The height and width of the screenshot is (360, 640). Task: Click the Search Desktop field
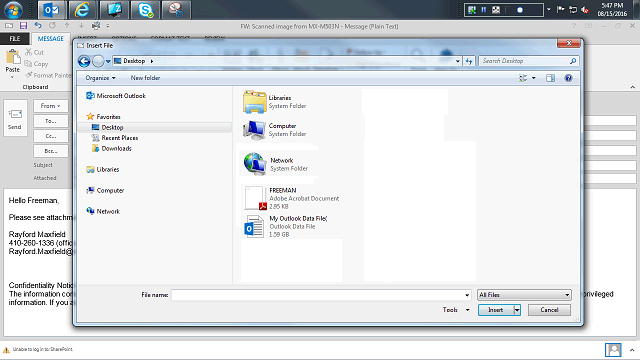click(x=529, y=61)
